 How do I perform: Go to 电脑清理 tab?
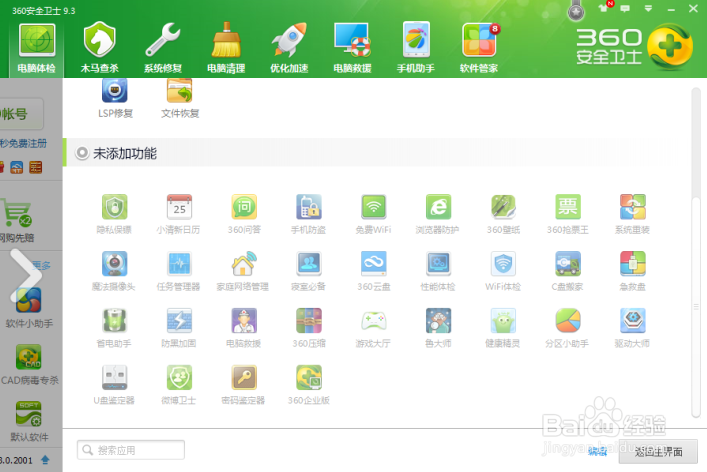click(x=226, y=48)
